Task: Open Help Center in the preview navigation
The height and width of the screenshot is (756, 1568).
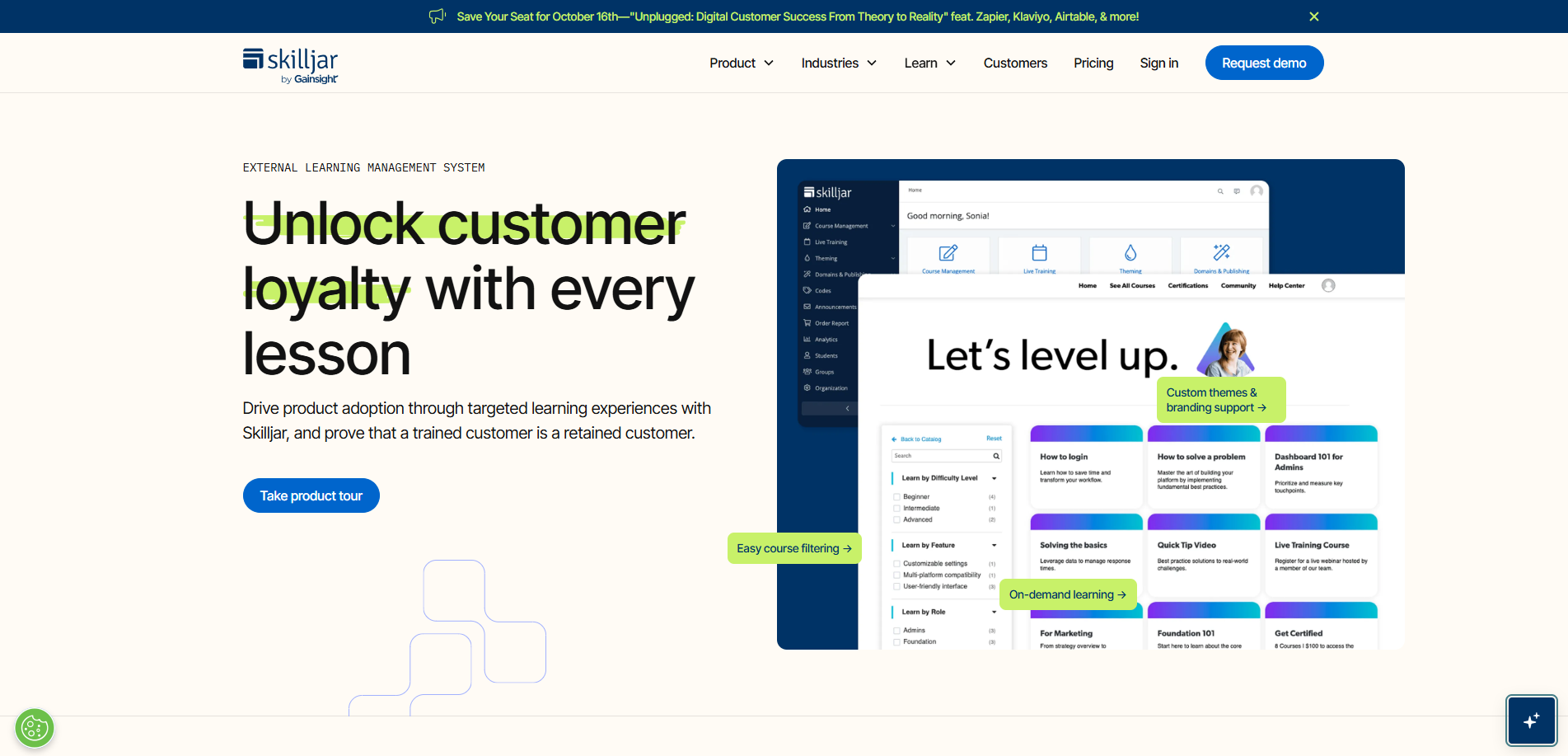Action: (x=1286, y=285)
